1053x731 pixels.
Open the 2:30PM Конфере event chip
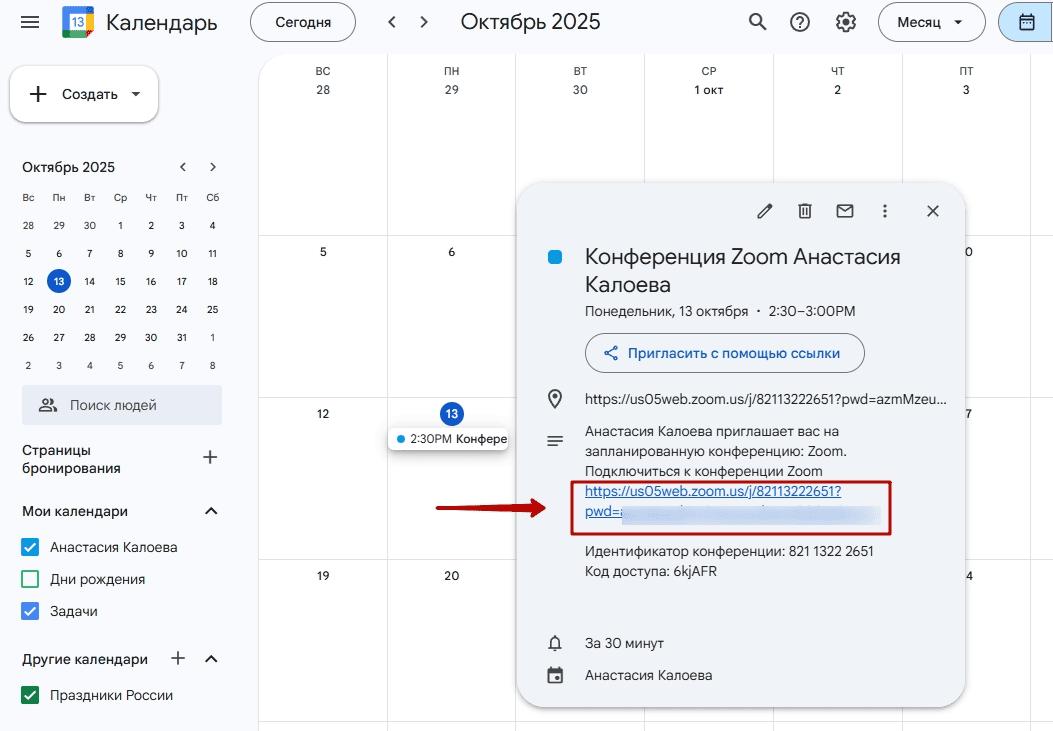pos(449,439)
